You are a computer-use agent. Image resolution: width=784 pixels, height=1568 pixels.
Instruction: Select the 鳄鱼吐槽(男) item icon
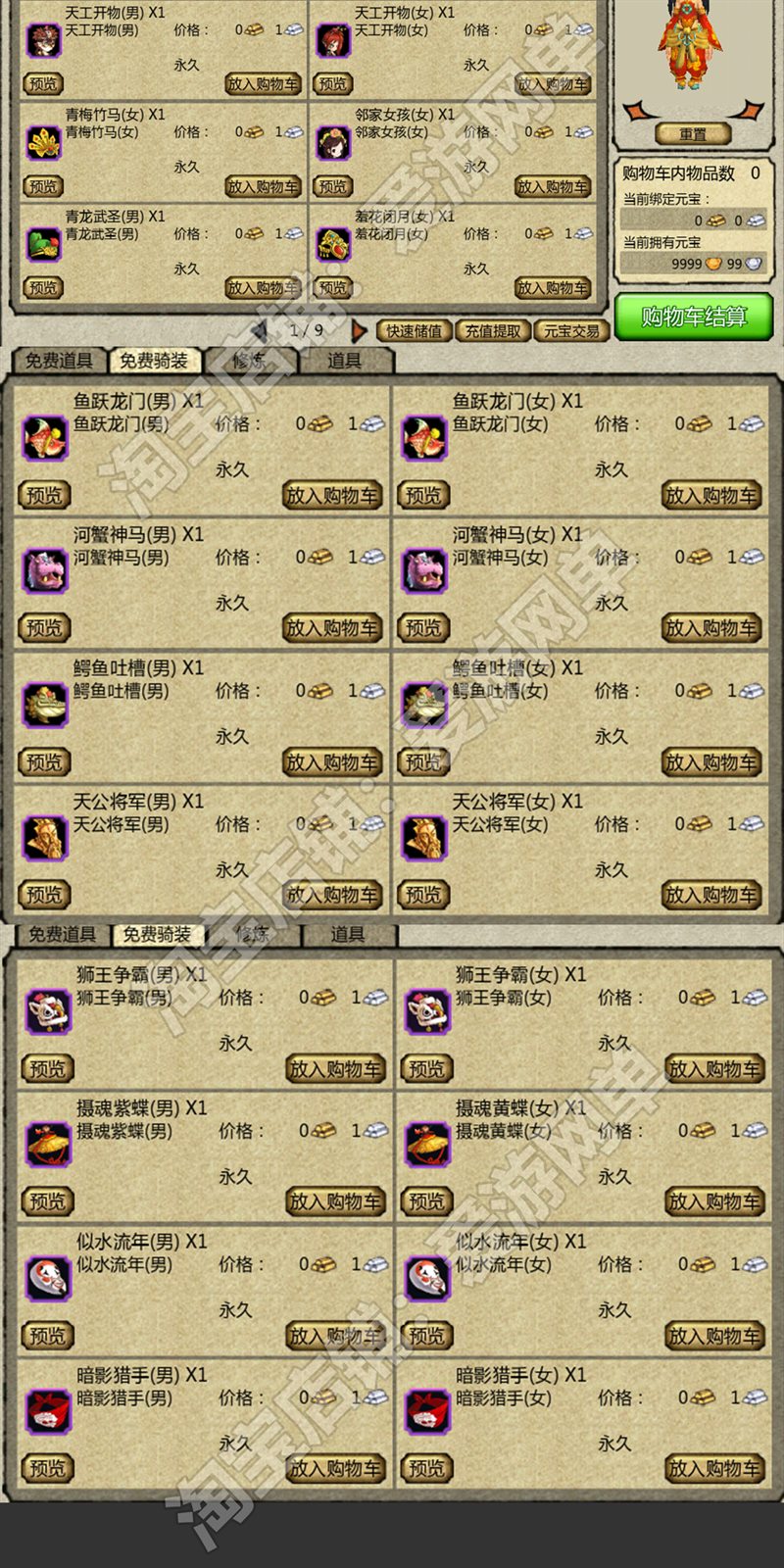coord(45,704)
